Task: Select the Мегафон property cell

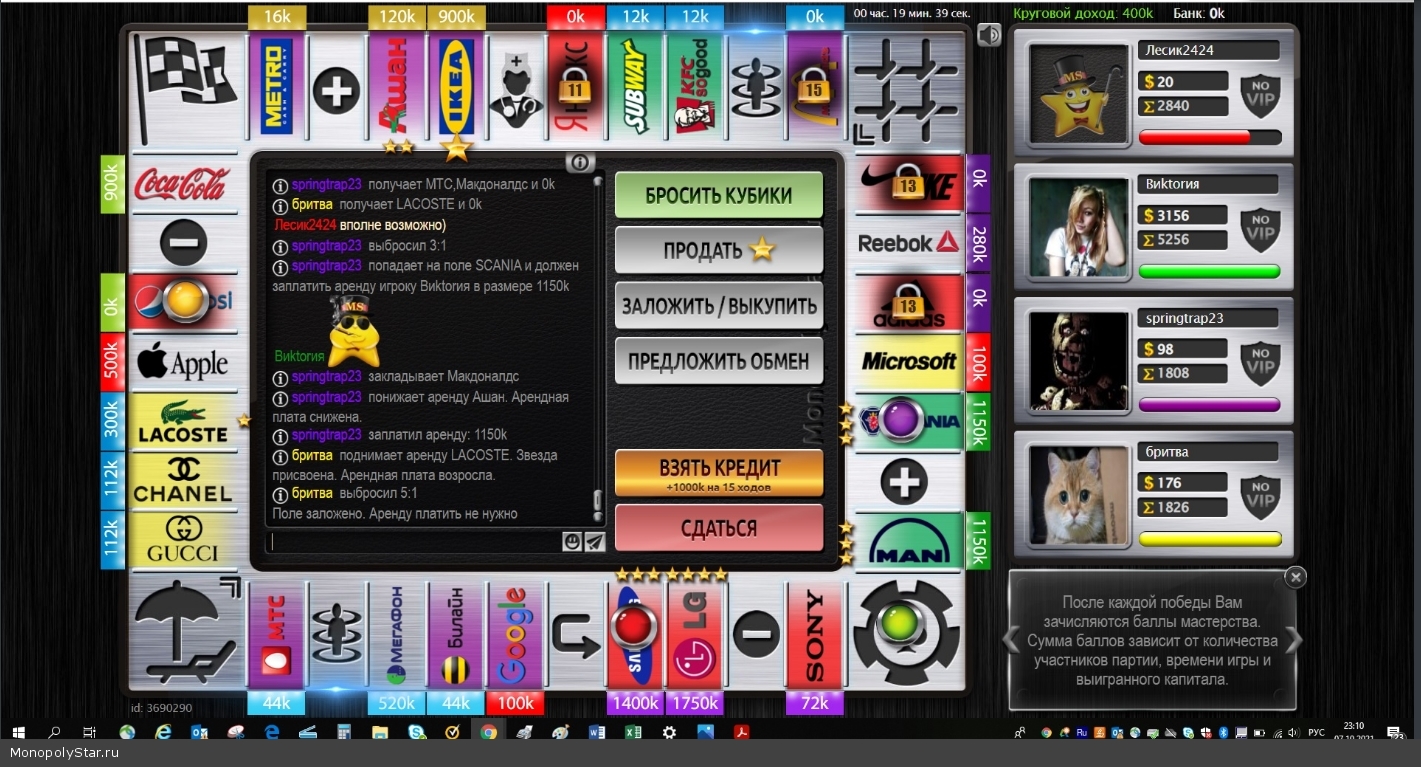Action: (396, 635)
